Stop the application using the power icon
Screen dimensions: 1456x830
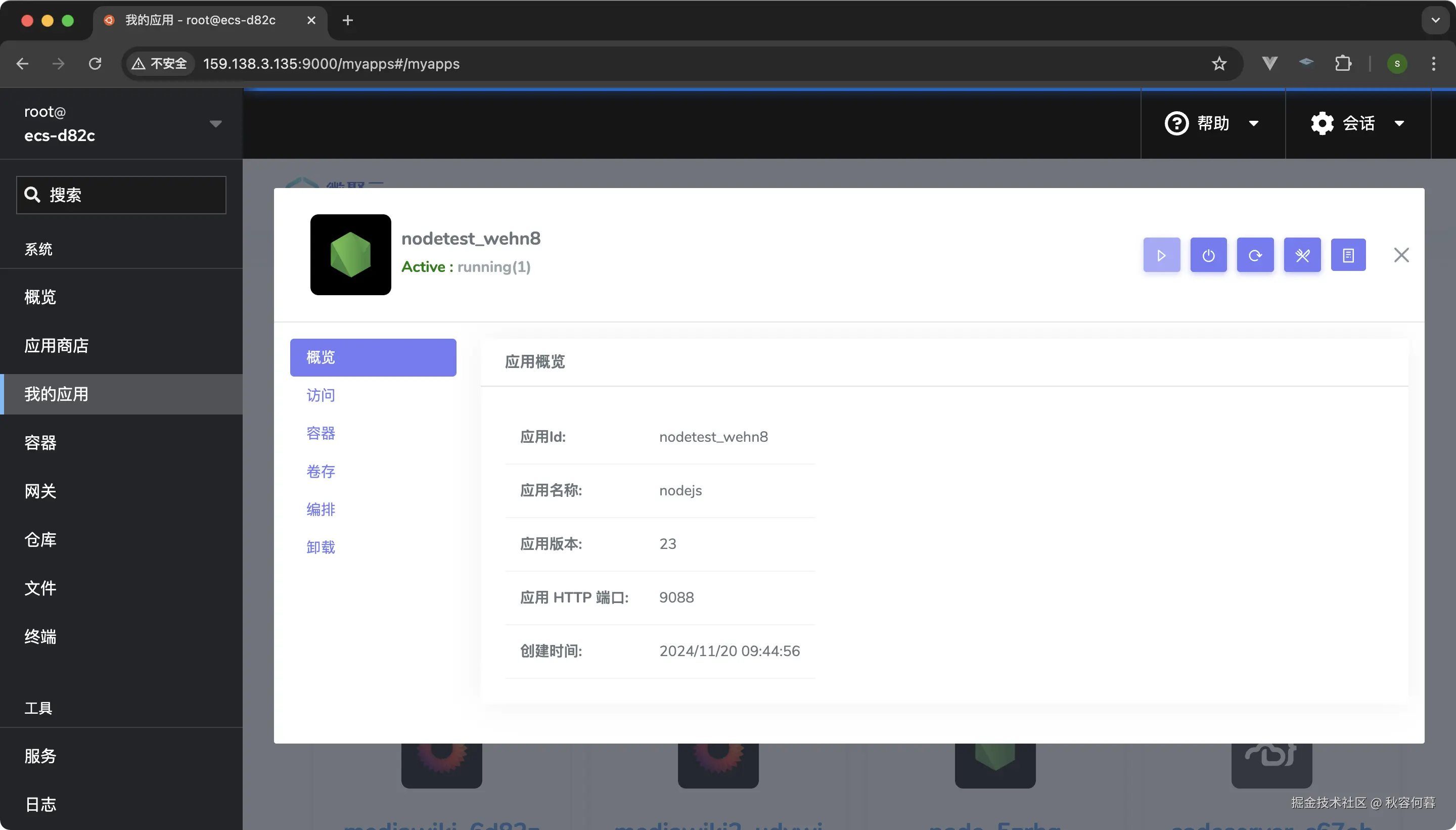(1208, 255)
